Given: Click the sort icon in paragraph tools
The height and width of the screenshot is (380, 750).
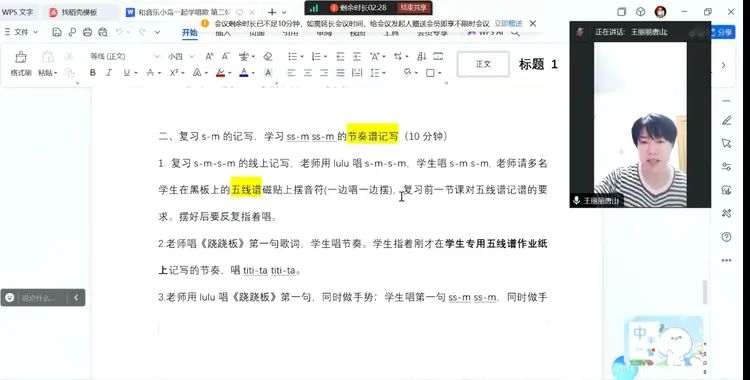Looking at the screenshot, I should (421, 56).
